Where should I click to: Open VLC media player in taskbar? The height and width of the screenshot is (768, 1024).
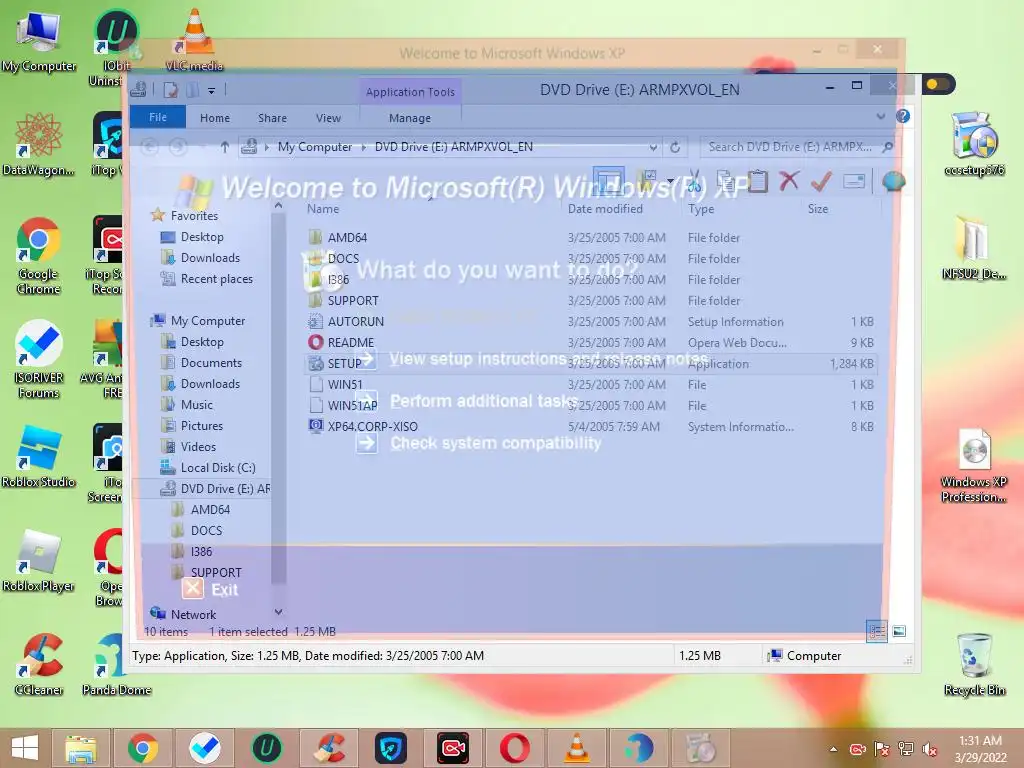pyautogui.click(x=577, y=748)
